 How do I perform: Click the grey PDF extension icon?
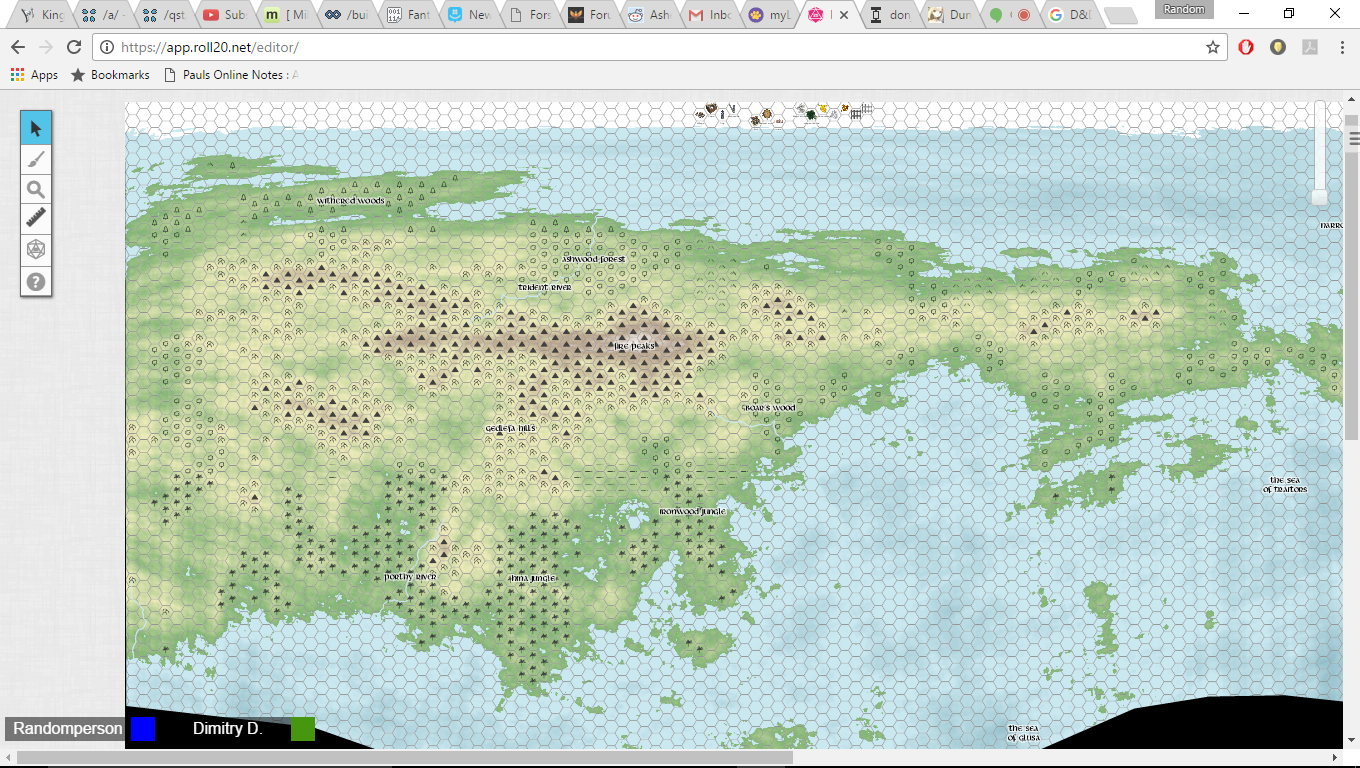(x=1309, y=47)
